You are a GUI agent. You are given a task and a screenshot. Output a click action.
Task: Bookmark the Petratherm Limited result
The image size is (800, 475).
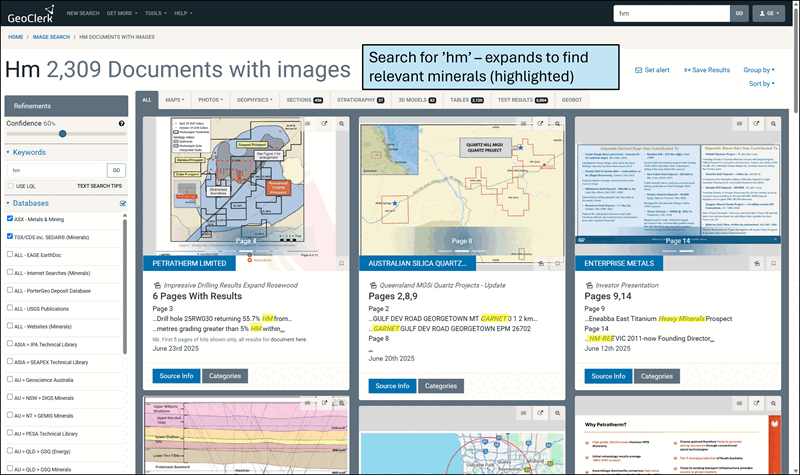pos(341,264)
